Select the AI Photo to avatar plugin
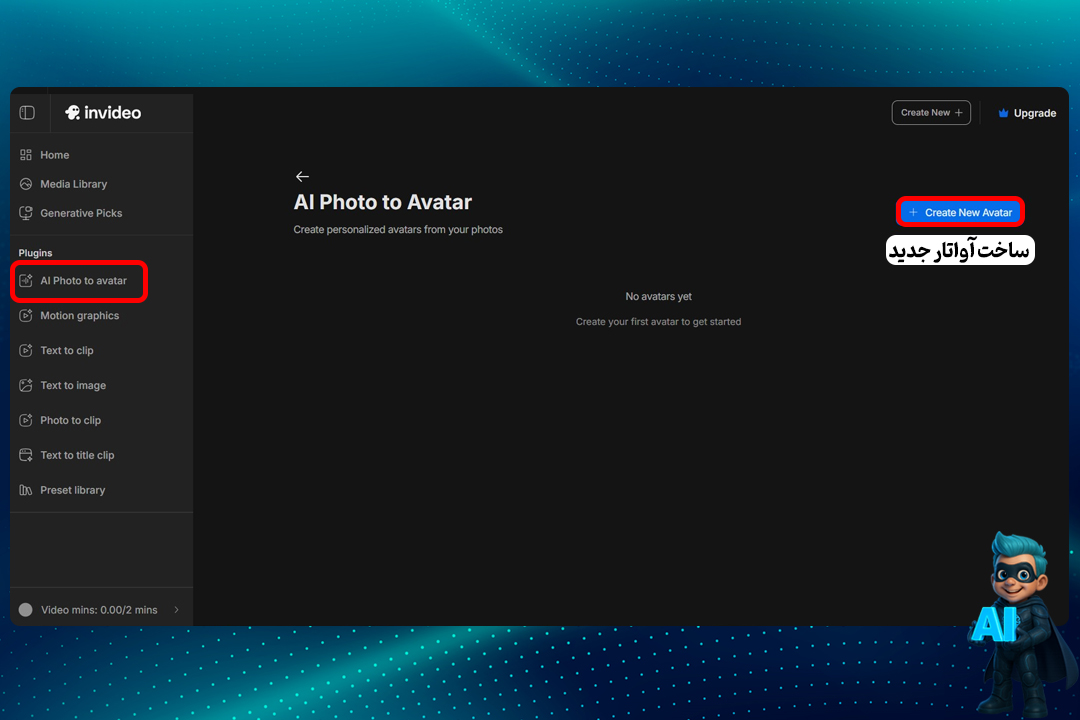Viewport: 1080px width, 720px height. point(82,281)
